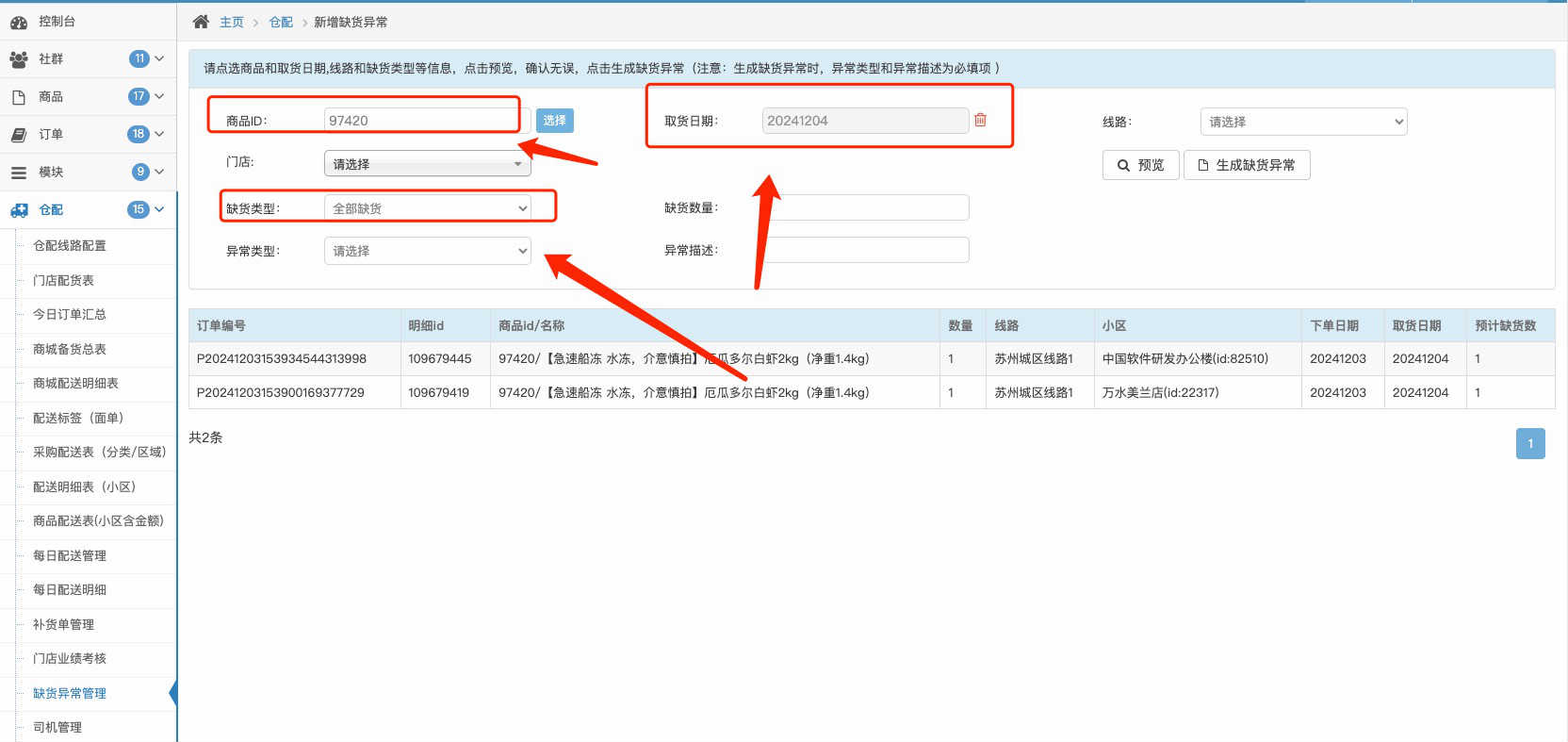Click the hamburger icon beside 模块
Screen dimensions: 1568x742
(19, 173)
